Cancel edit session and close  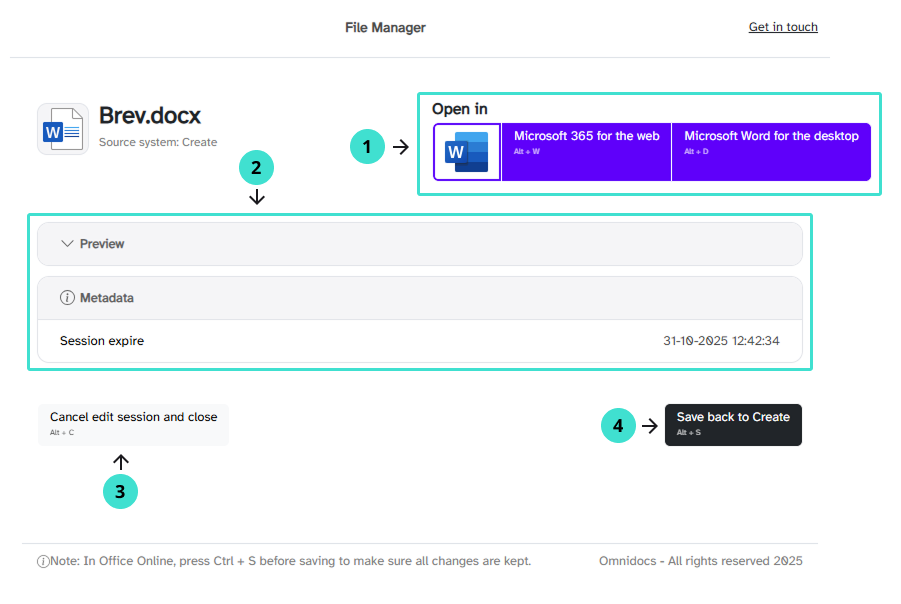tap(133, 424)
